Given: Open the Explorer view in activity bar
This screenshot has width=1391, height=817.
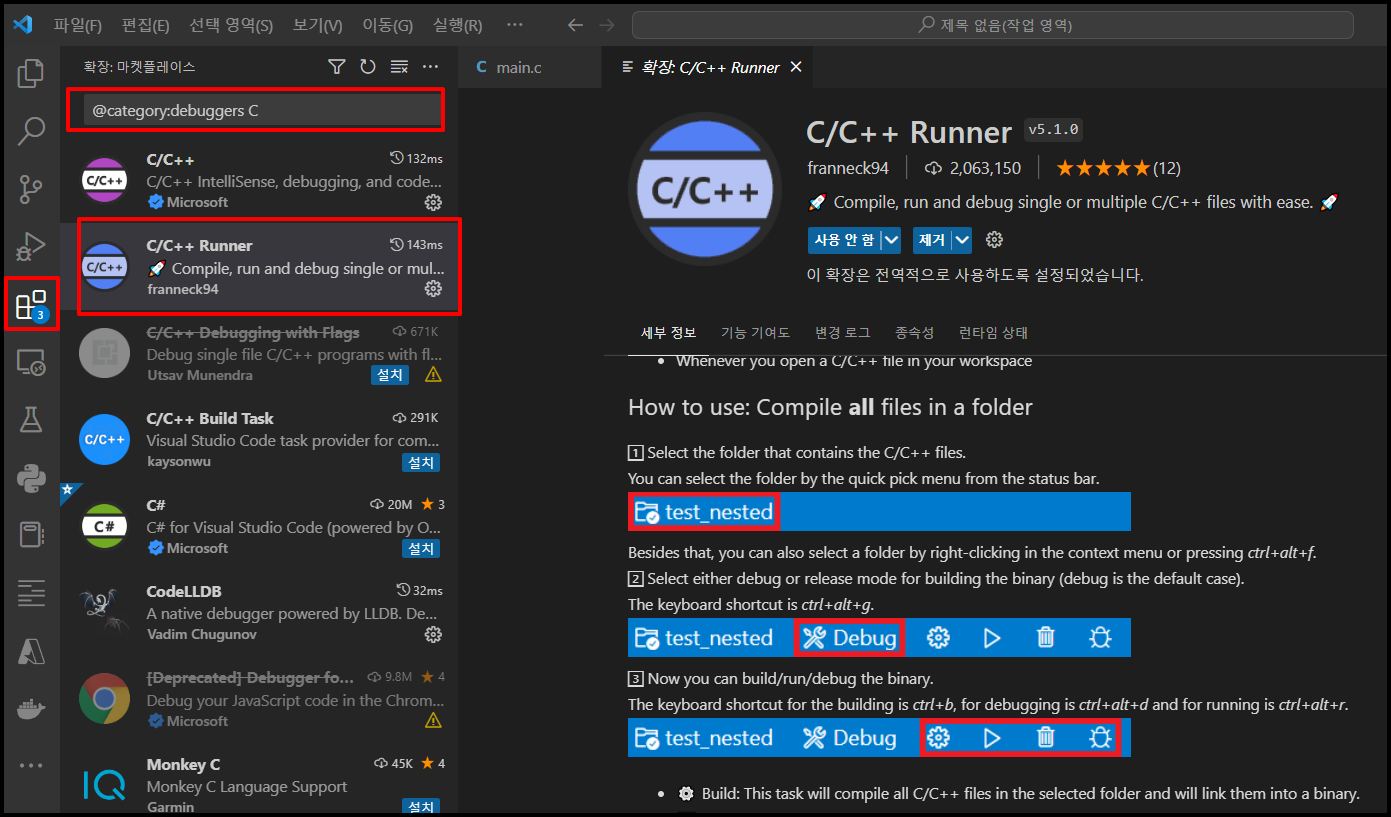Looking at the screenshot, I should (31, 73).
